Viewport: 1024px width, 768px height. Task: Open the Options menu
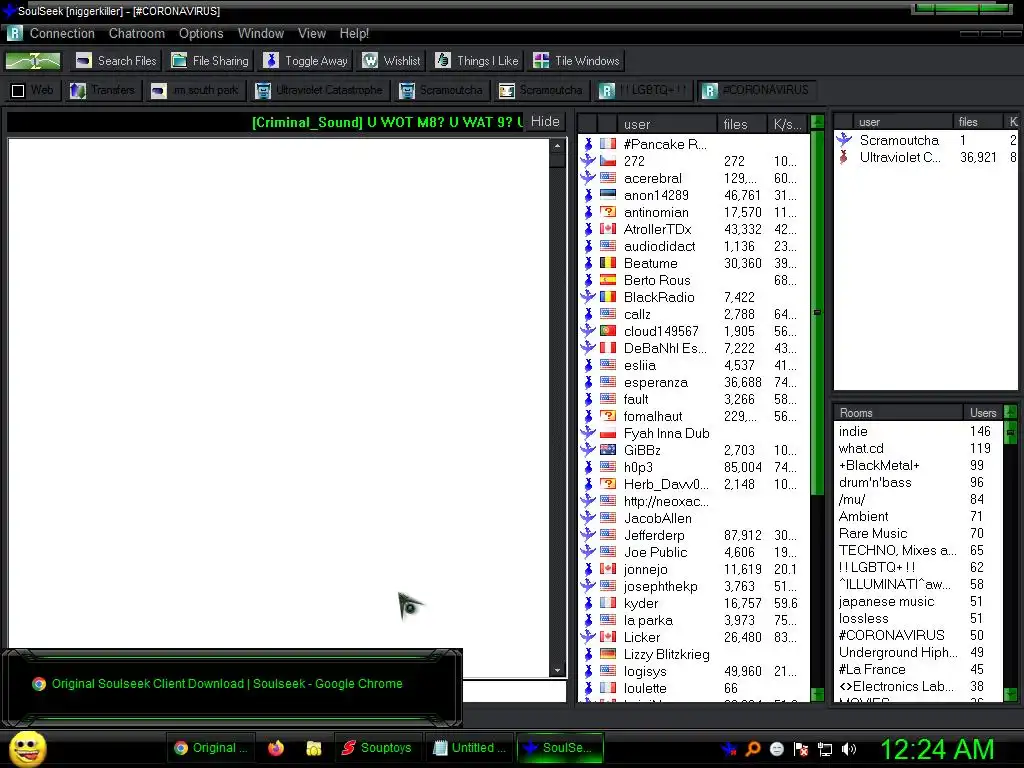click(201, 33)
